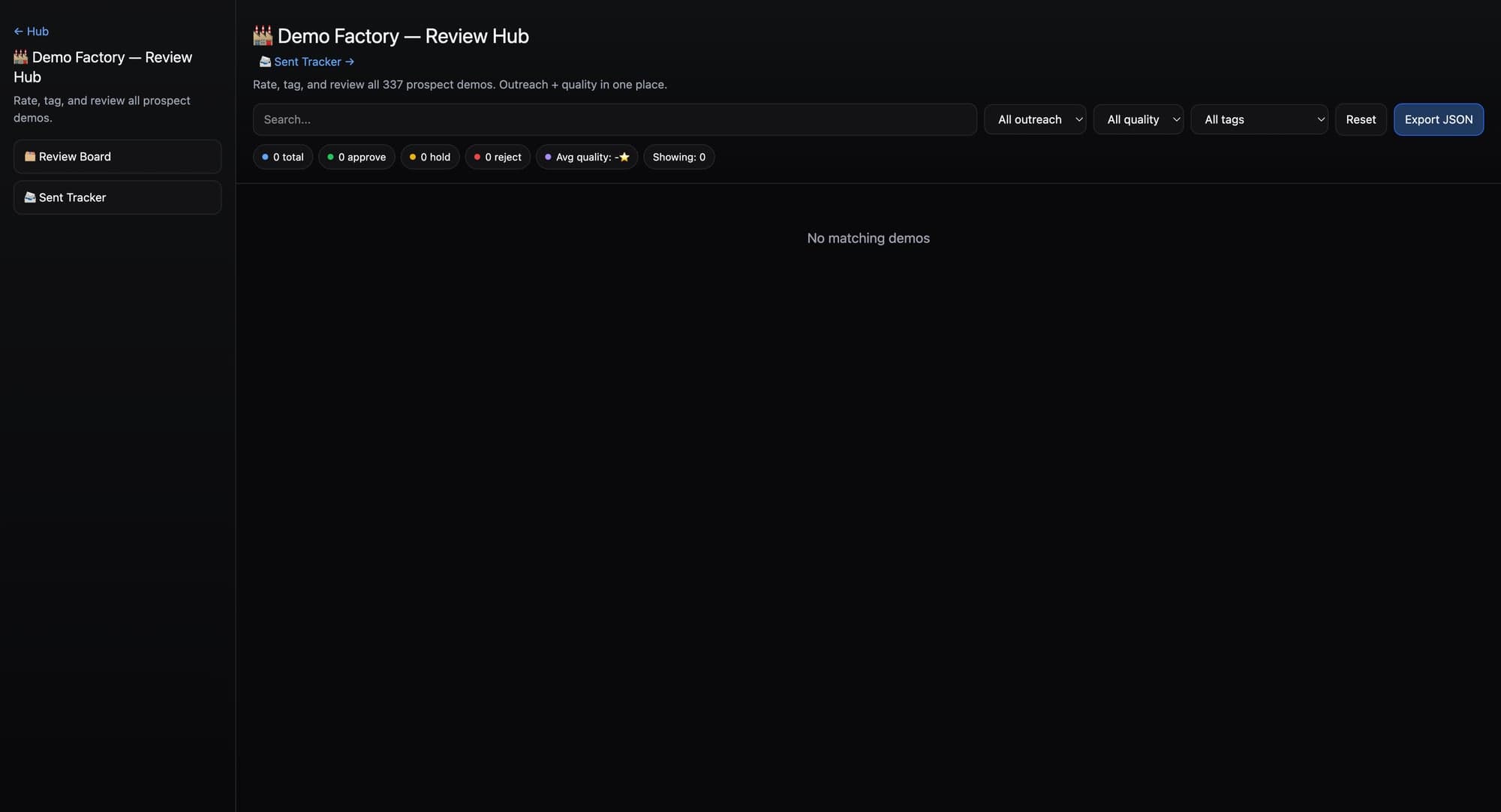The width and height of the screenshot is (1501, 812).
Task: Open the All quality dropdown
Action: click(x=1138, y=119)
